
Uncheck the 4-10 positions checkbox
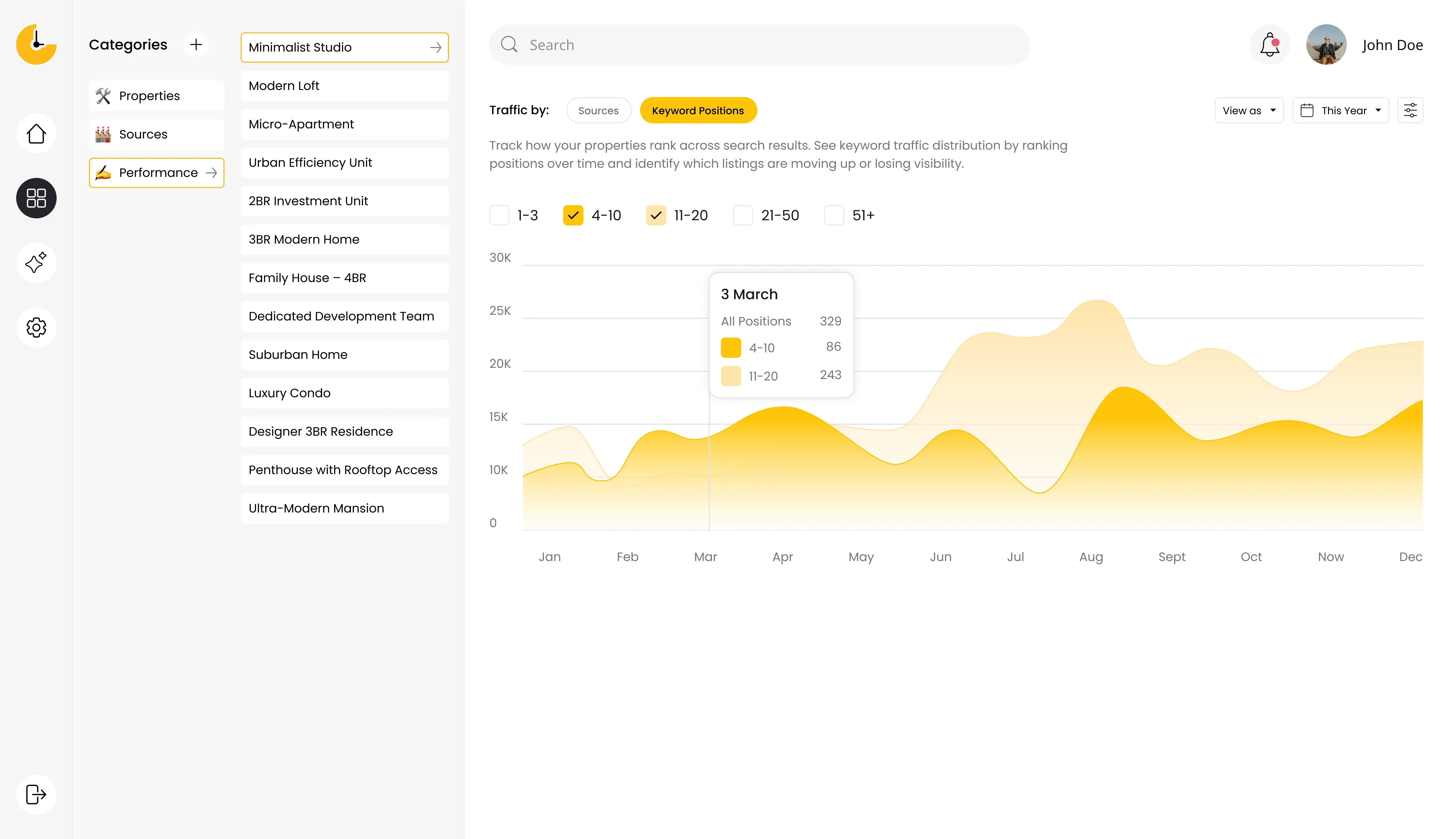click(573, 216)
